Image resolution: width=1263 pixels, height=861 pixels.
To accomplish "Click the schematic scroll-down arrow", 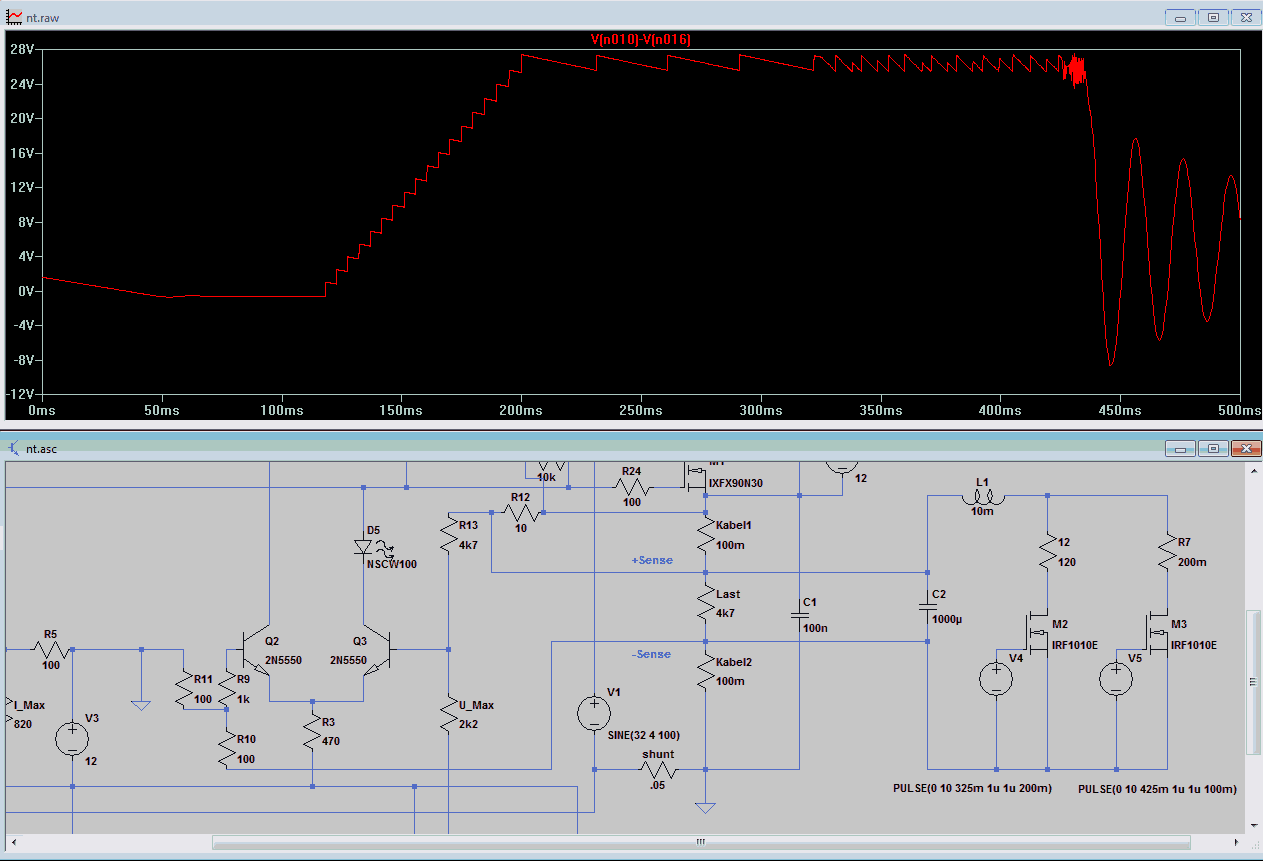I will click(x=1252, y=826).
